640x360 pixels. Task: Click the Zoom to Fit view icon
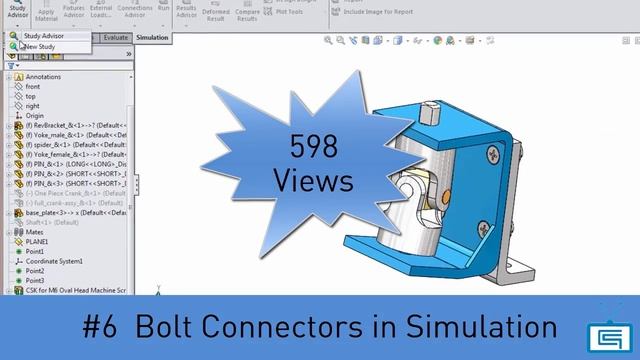328,40
